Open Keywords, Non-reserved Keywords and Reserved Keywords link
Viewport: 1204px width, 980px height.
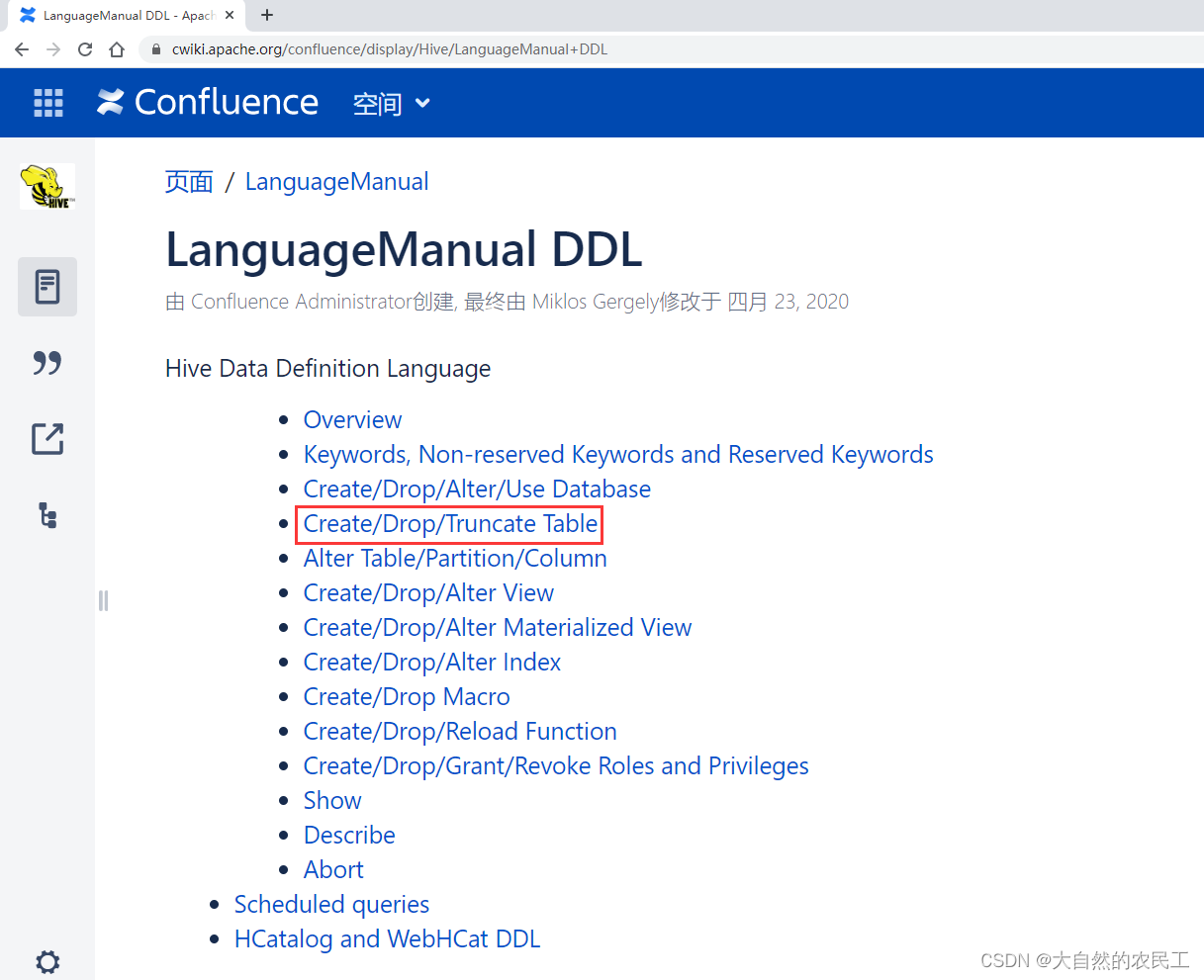tap(618, 454)
